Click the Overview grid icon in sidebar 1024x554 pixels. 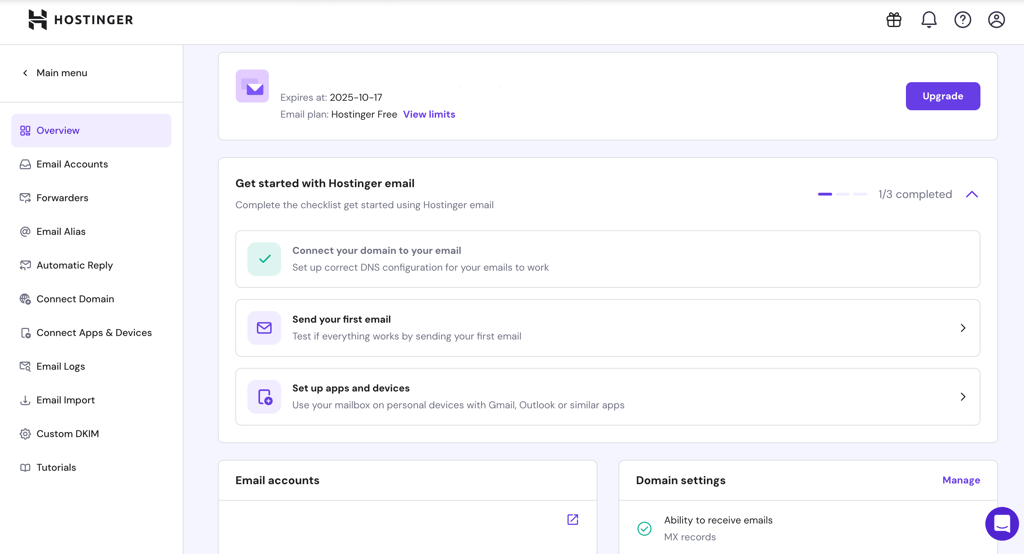[x=25, y=131]
